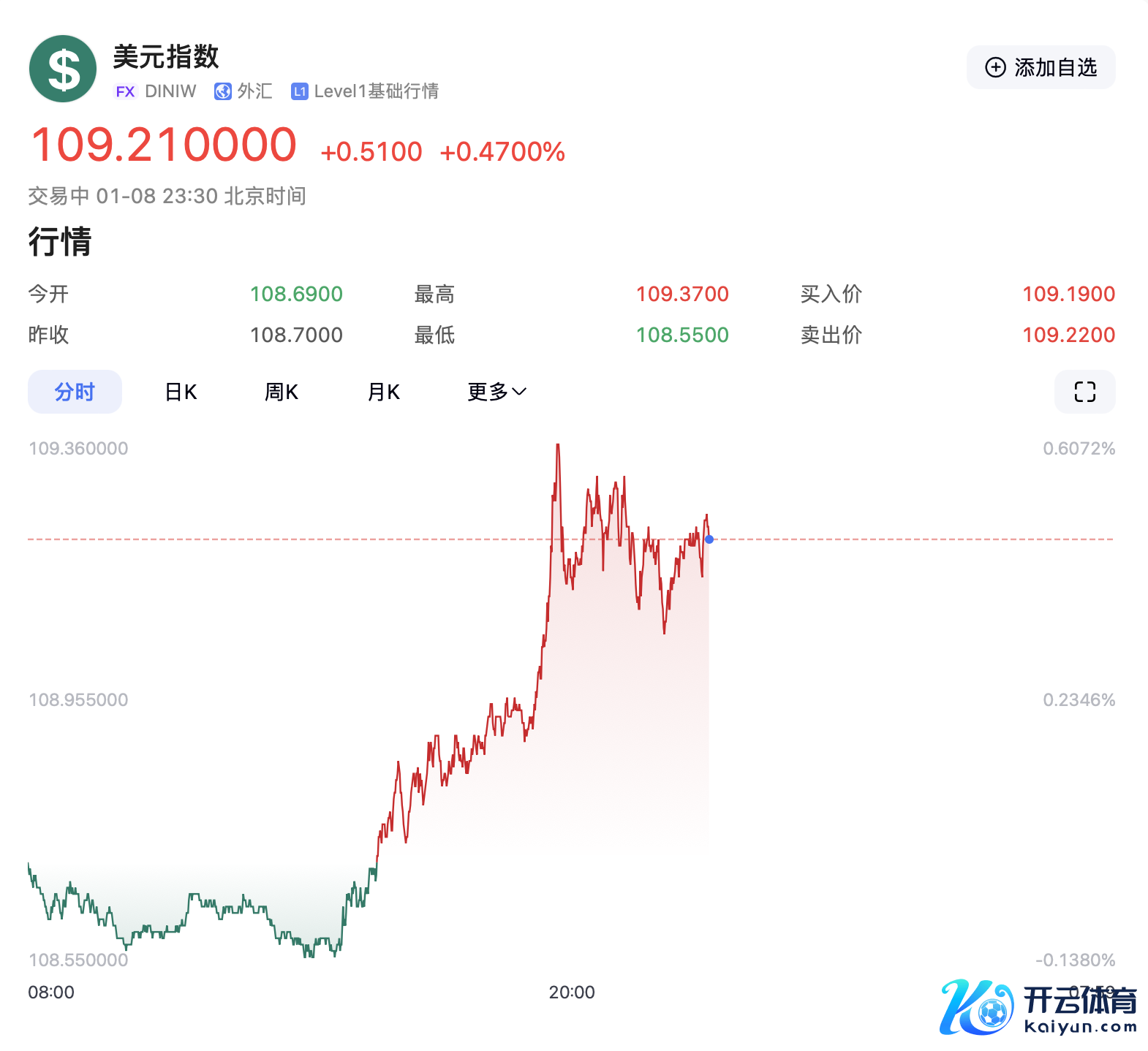Viewport: 1148px width, 1051px height.
Task: Click the 20:00 time axis label
Action: (x=571, y=992)
